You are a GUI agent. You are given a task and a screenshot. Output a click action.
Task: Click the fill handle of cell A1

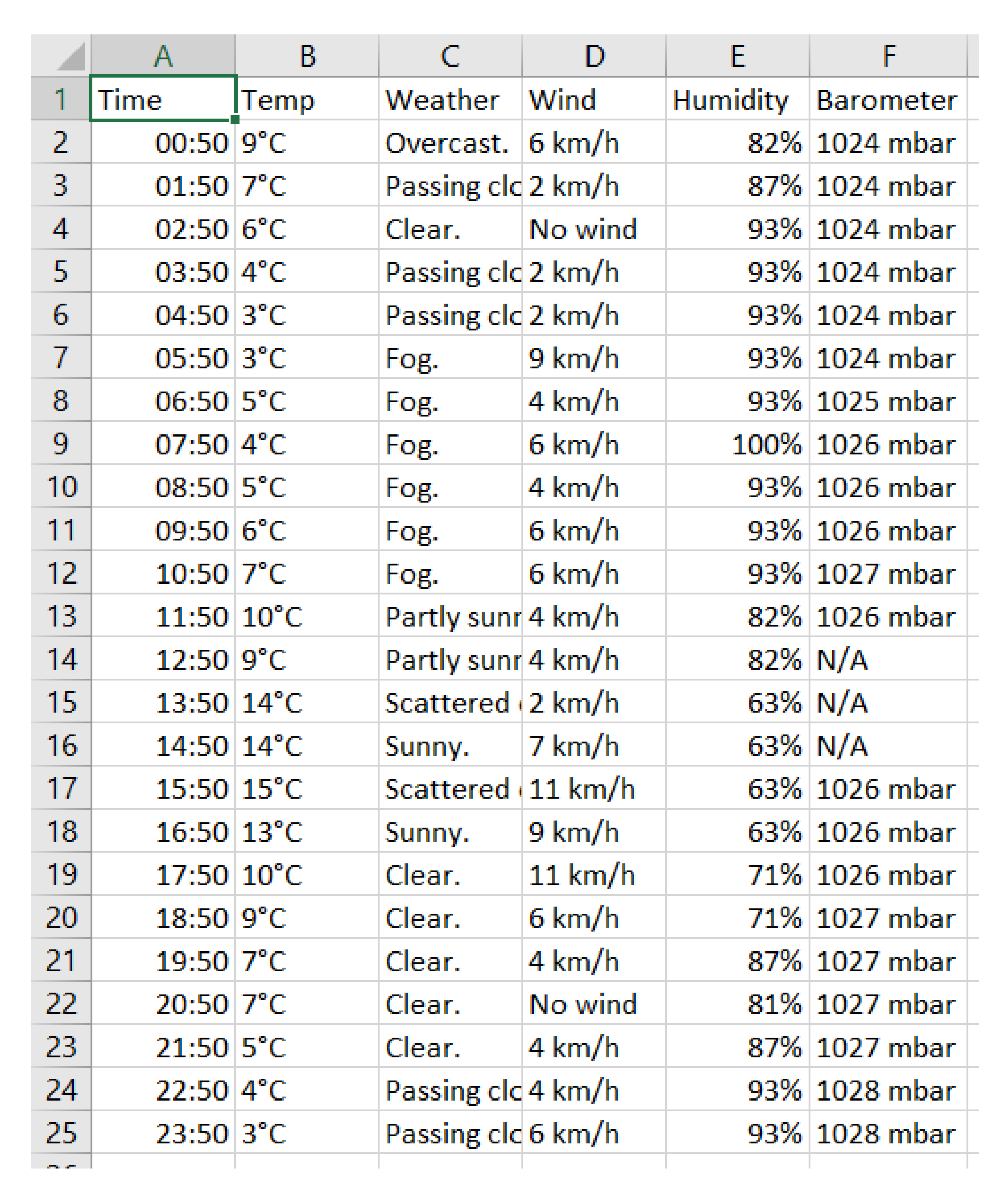[x=235, y=120]
